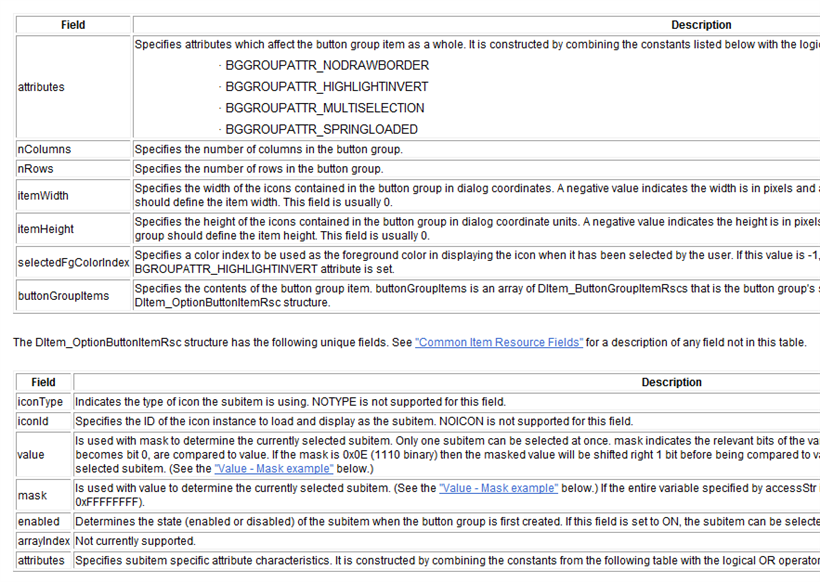The width and height of the screenshot is (820, 582).
Task: Click BGGROUPATTR_MULTISELECTION constant
Action: pyautogui.click(x=325, y=108)
